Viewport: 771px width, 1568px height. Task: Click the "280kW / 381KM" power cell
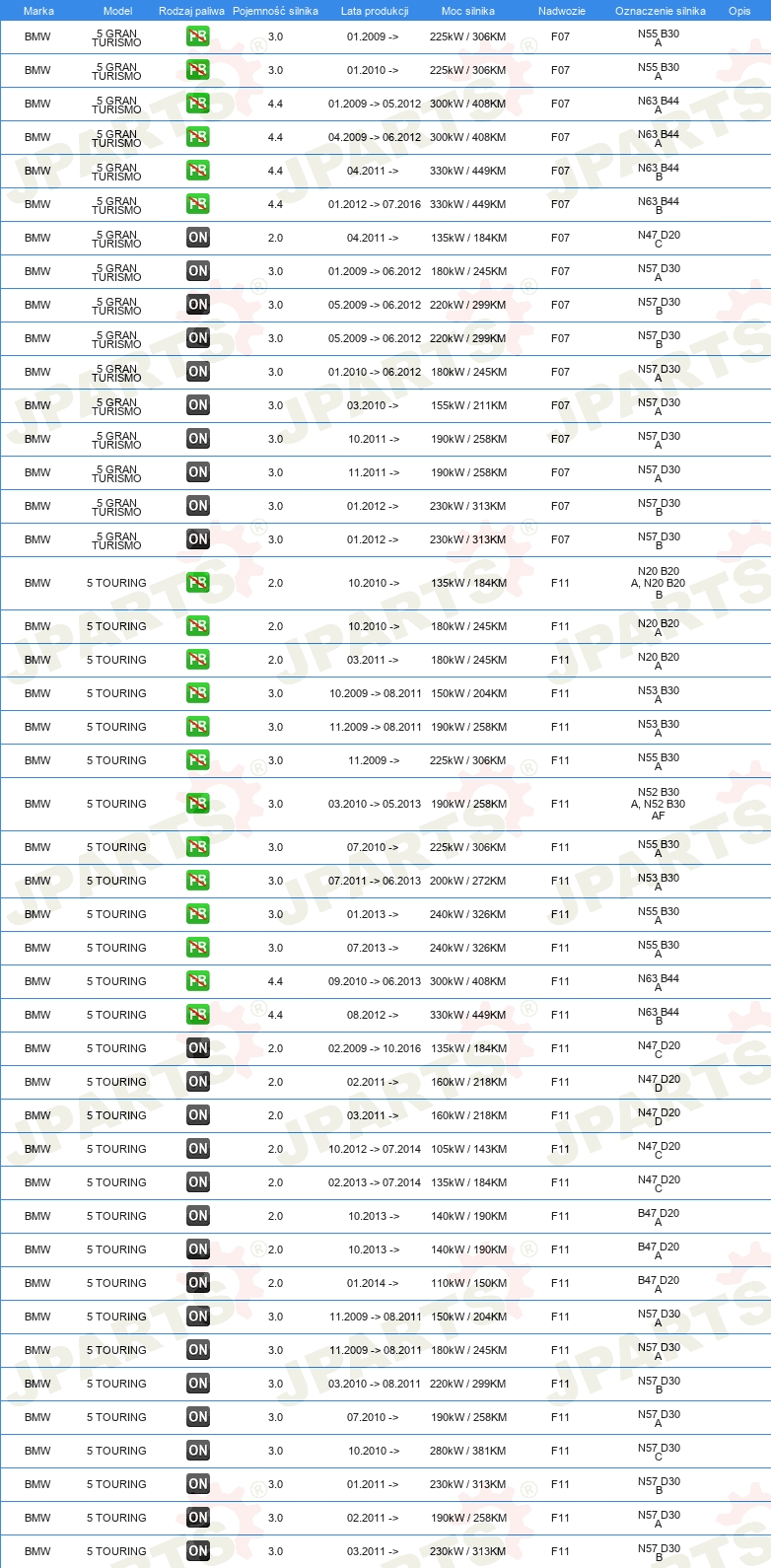click(468, 1451)
